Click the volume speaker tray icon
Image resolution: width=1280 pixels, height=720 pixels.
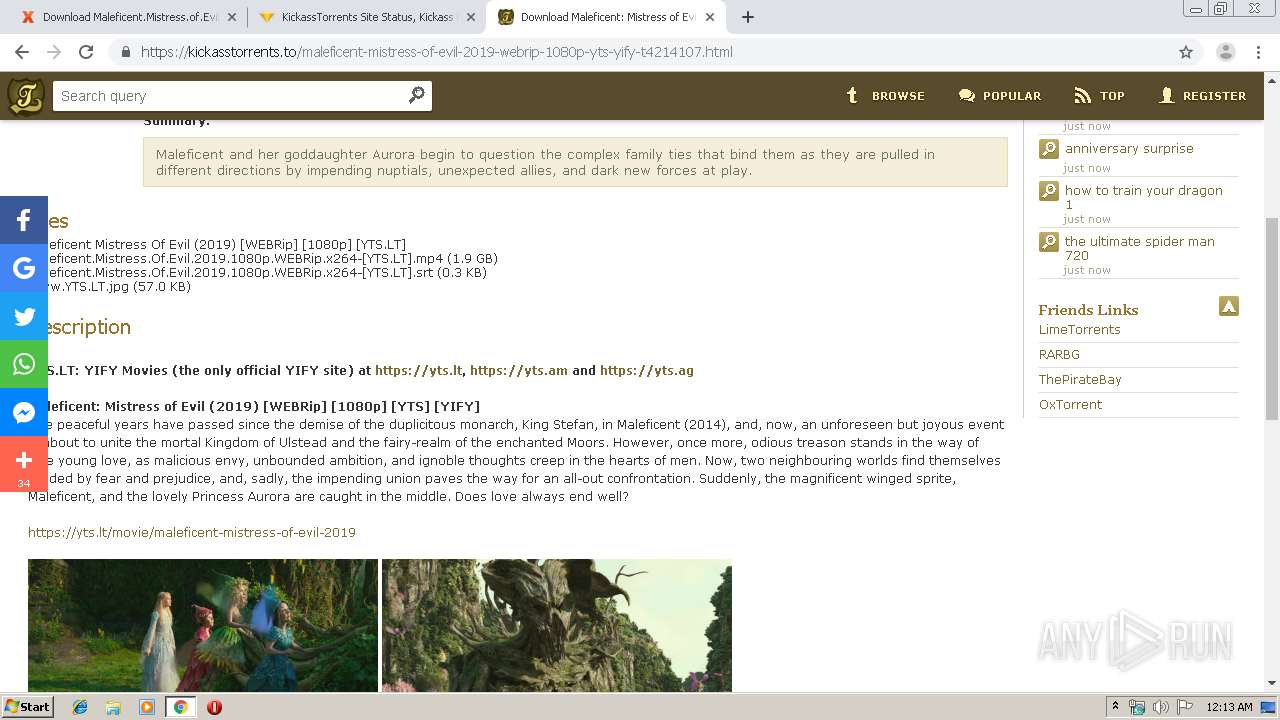(1161, 707)
